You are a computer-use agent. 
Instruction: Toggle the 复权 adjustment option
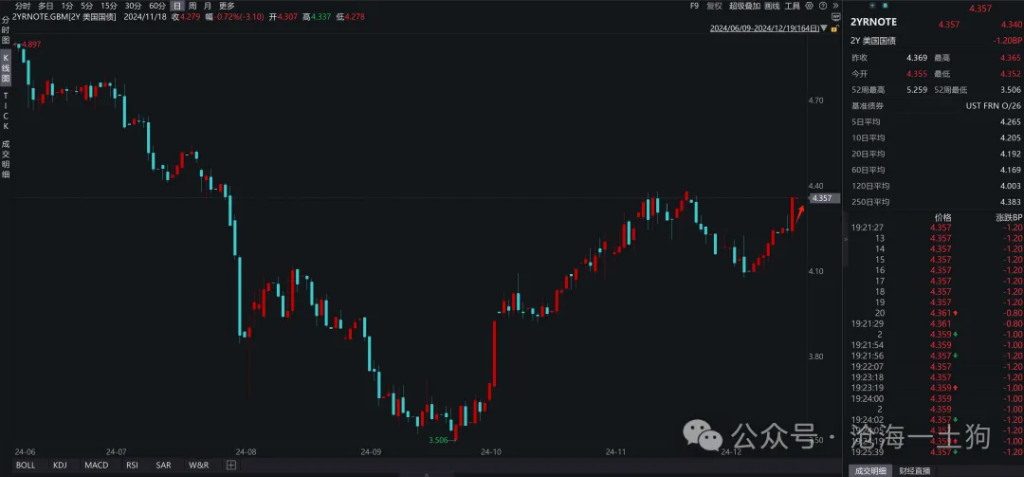click(714, 6)
